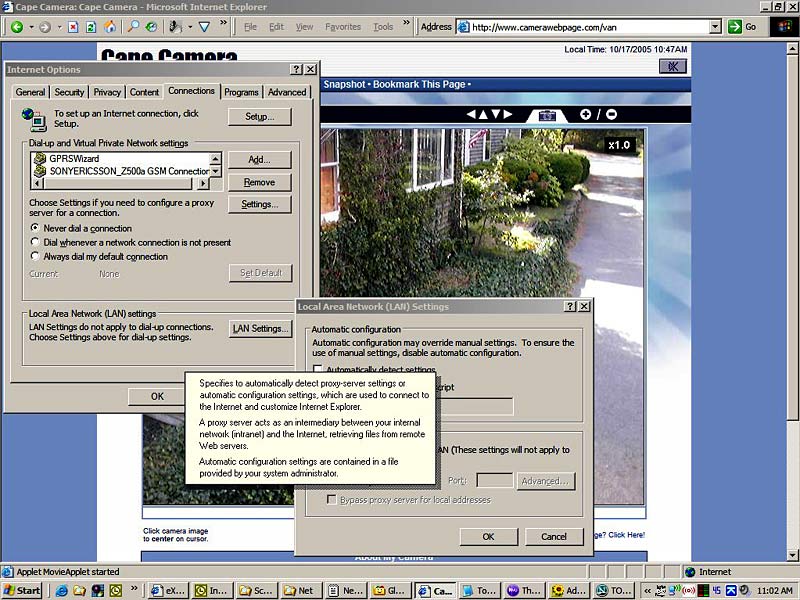Select 'Never dial a connection' option
This screenshot has height=600, width=800.
[36, 228]
